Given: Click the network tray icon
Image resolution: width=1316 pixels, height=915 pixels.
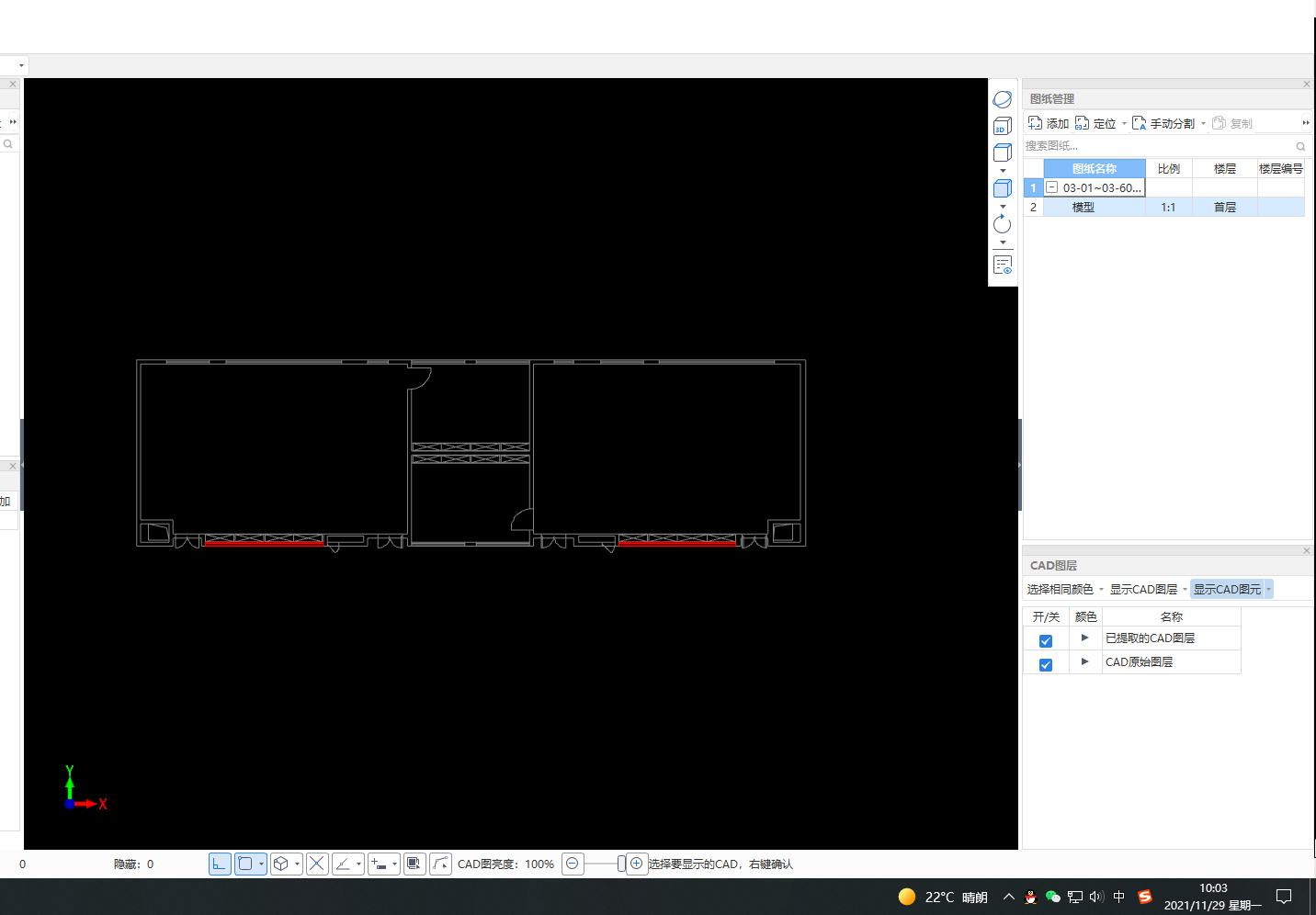Looking at the screenshot, I should point(1074,897).
